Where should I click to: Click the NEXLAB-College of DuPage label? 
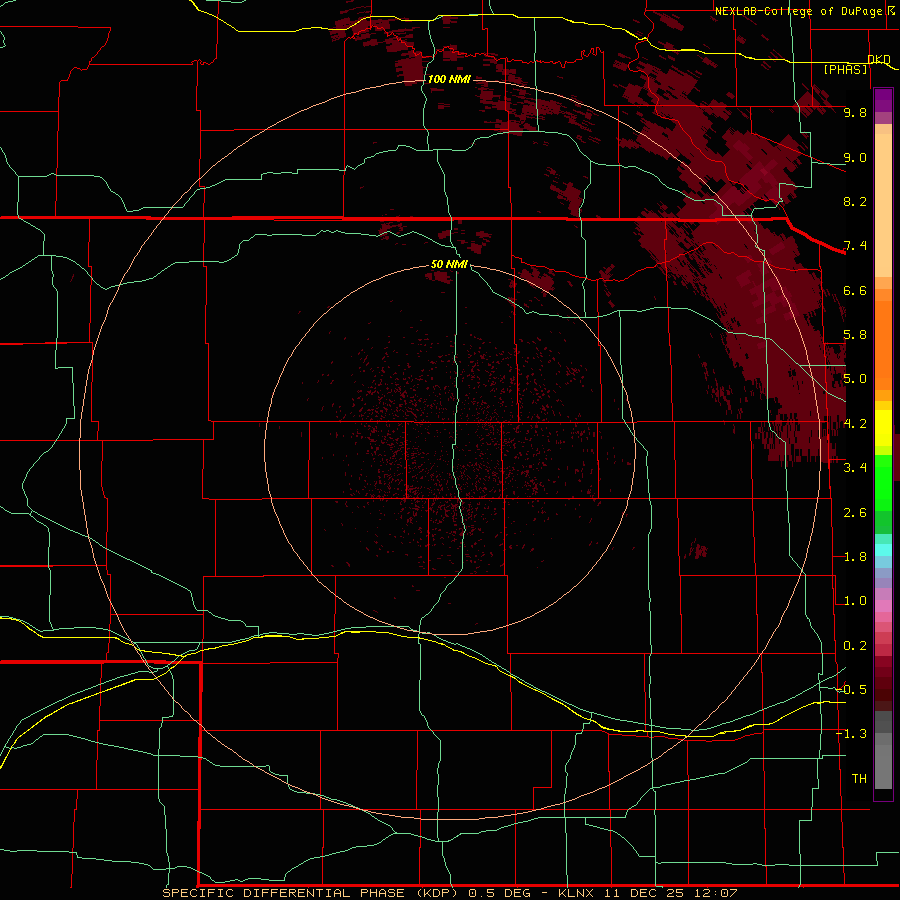point(798,11)
